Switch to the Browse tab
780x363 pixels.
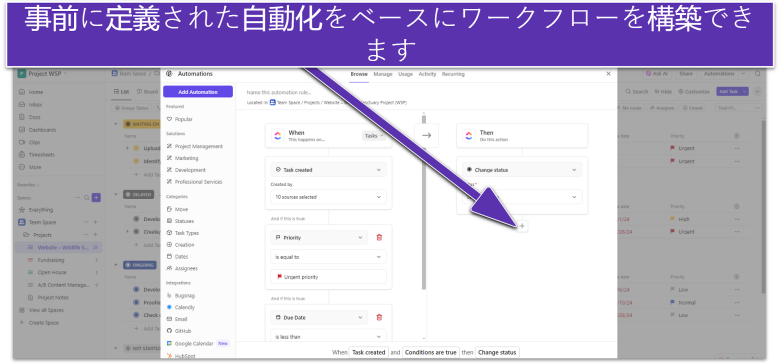[x=359, y=74]
